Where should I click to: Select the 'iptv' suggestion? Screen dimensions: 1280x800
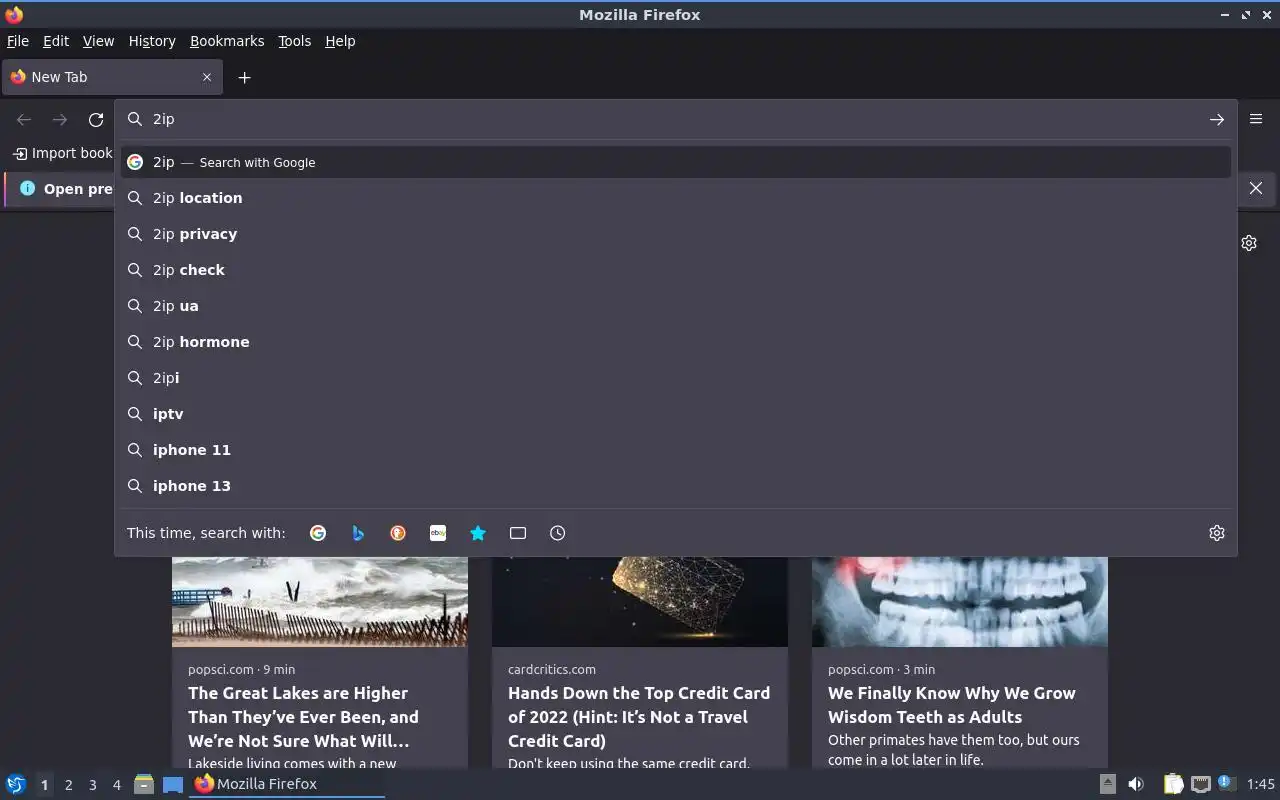675,414
